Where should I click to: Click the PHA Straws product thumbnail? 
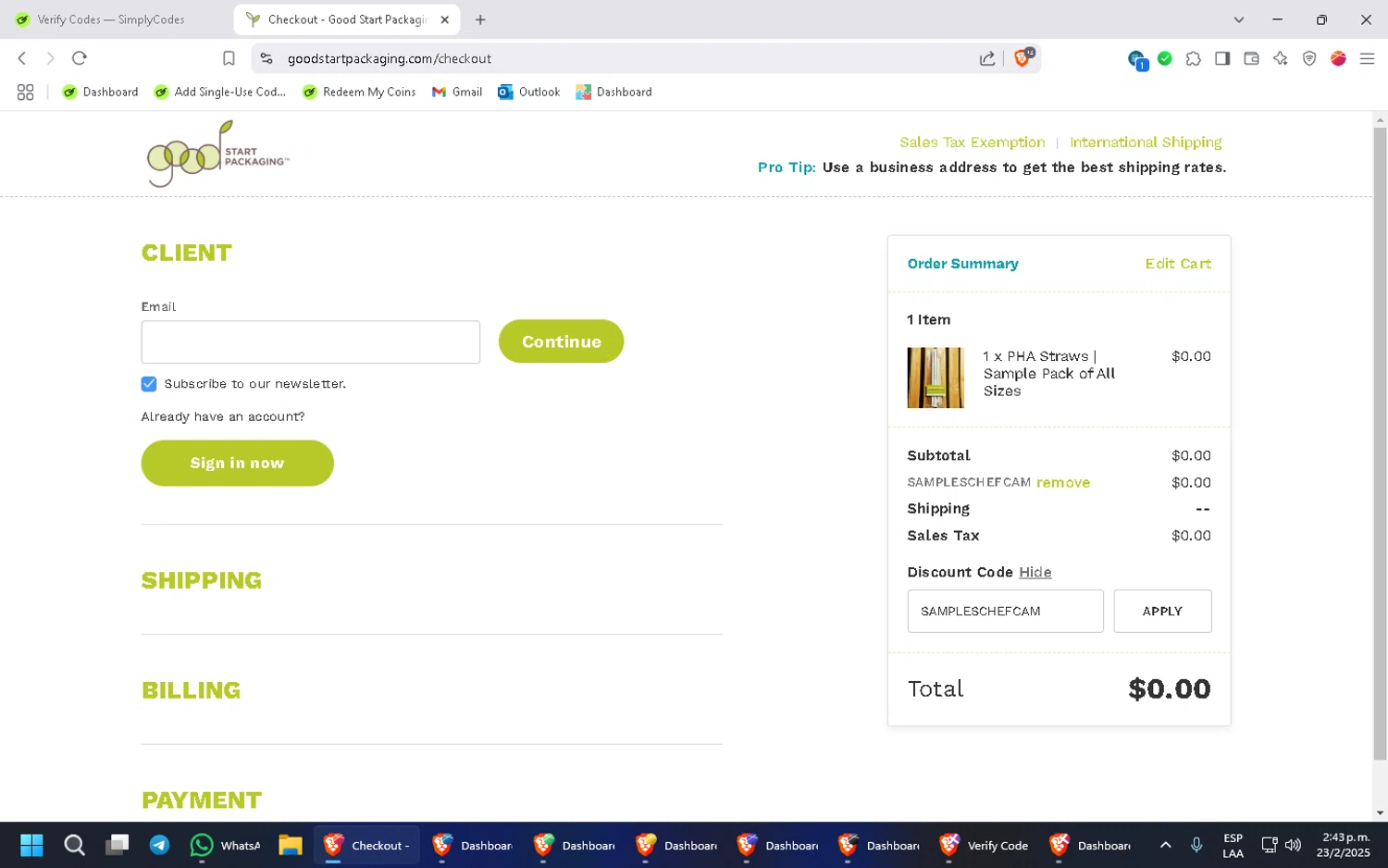pyautogui.click(x=936, y=378)
